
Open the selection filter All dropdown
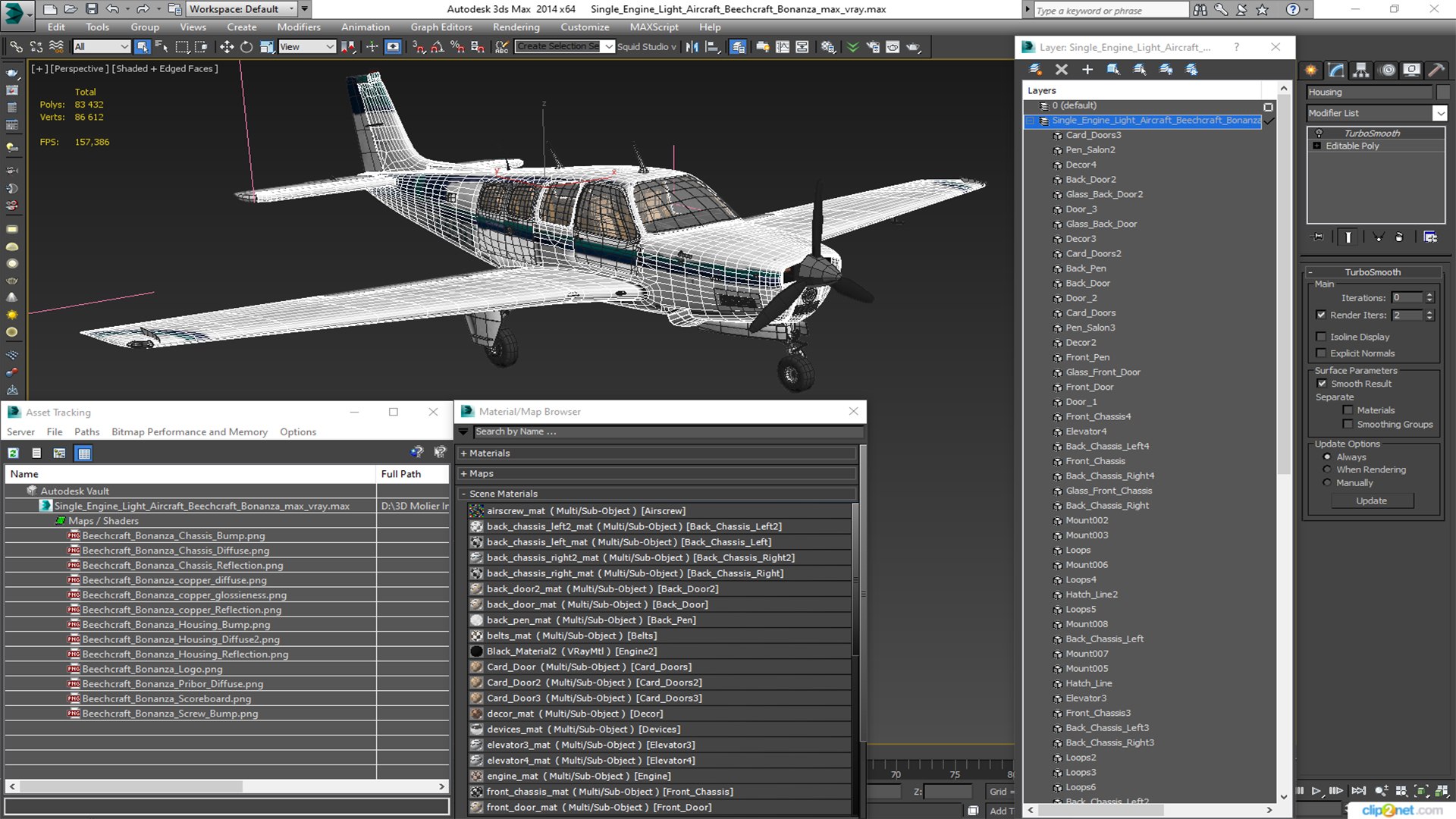pyautogui.click(x=102, y=47)
